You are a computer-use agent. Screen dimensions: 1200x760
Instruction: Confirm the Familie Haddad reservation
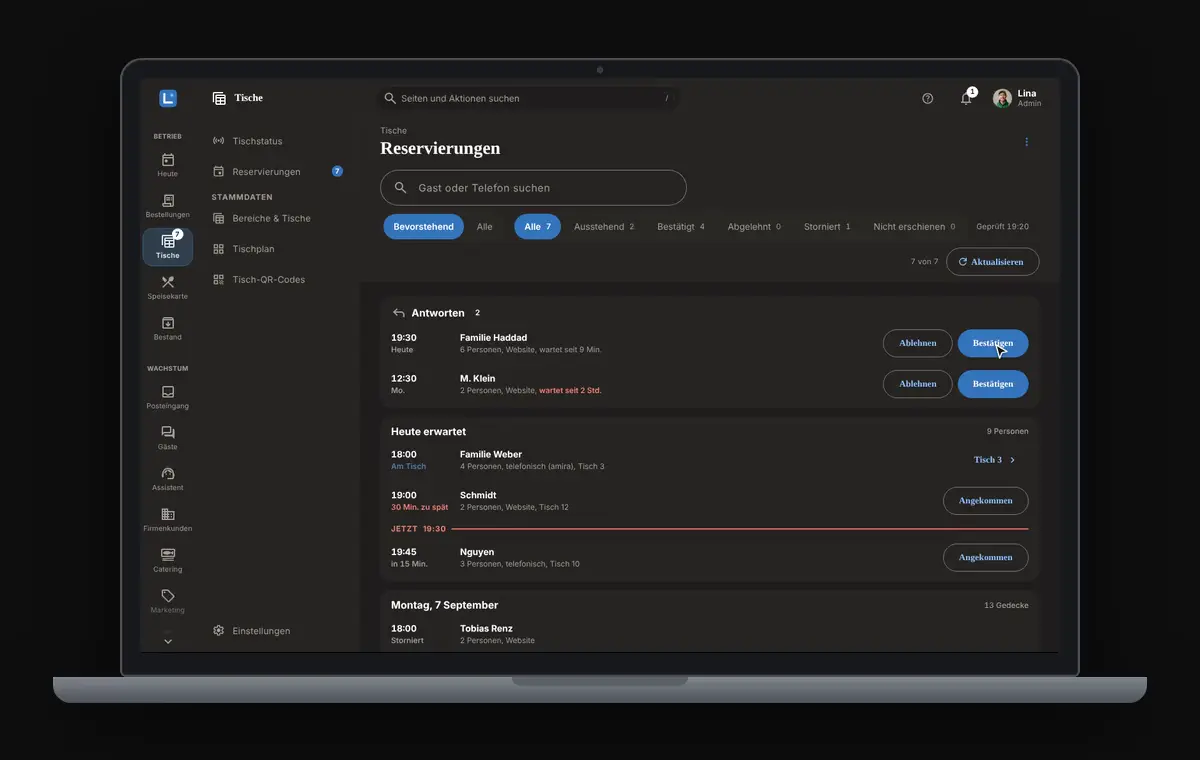coord(993,343)
